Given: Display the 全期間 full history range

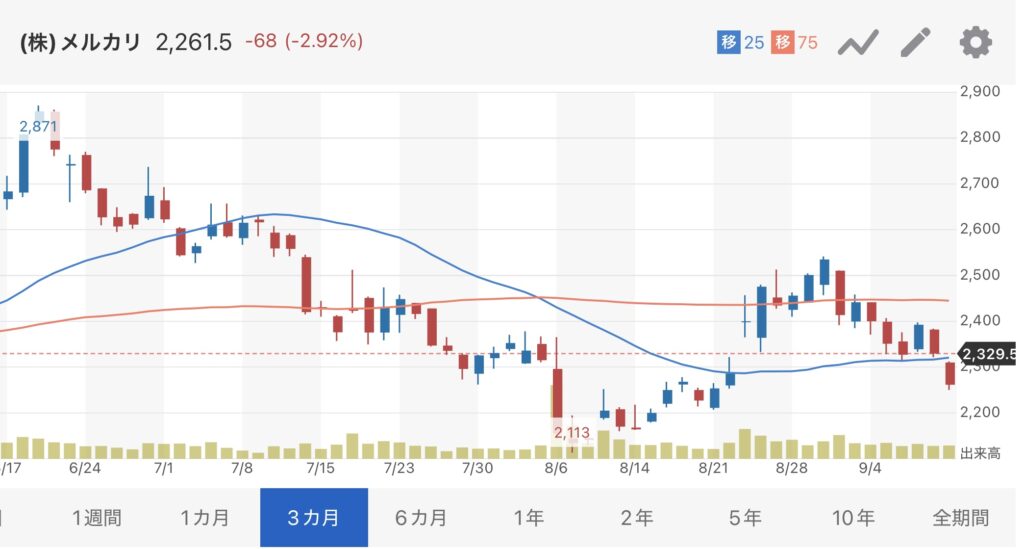Looking at the screenshot, I should pos(961,518).
